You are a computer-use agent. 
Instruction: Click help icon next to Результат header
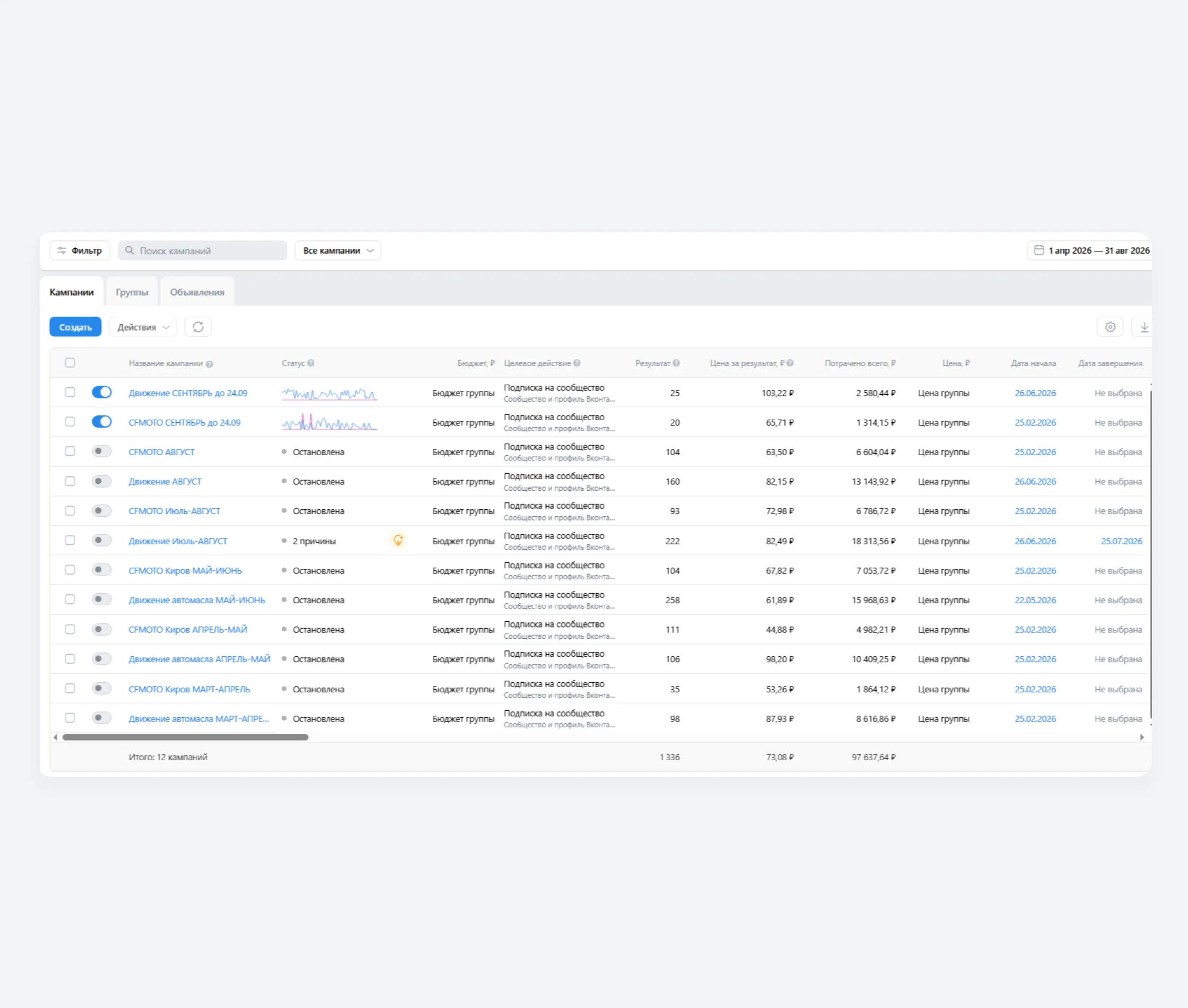click(676, 363)
